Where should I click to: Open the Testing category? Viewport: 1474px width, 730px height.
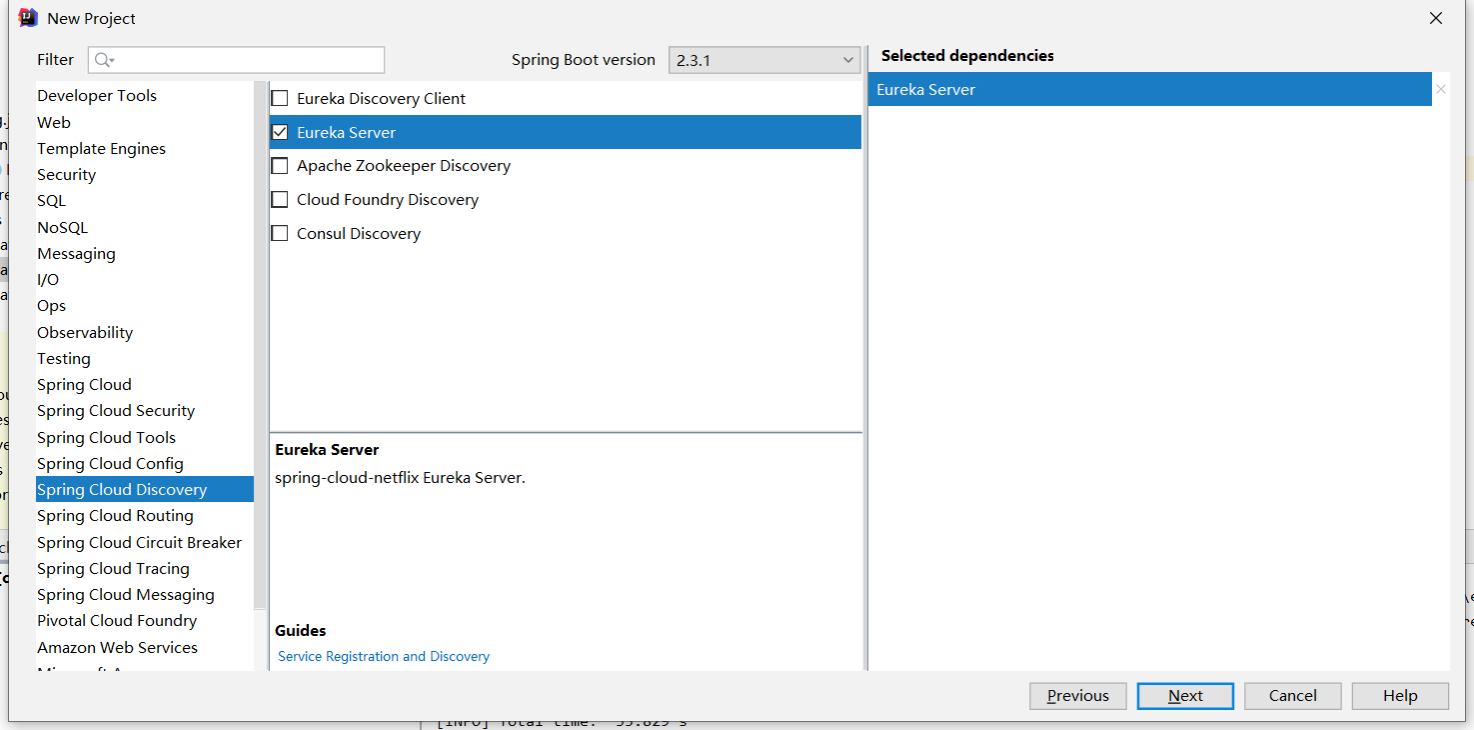pos(145,358)
